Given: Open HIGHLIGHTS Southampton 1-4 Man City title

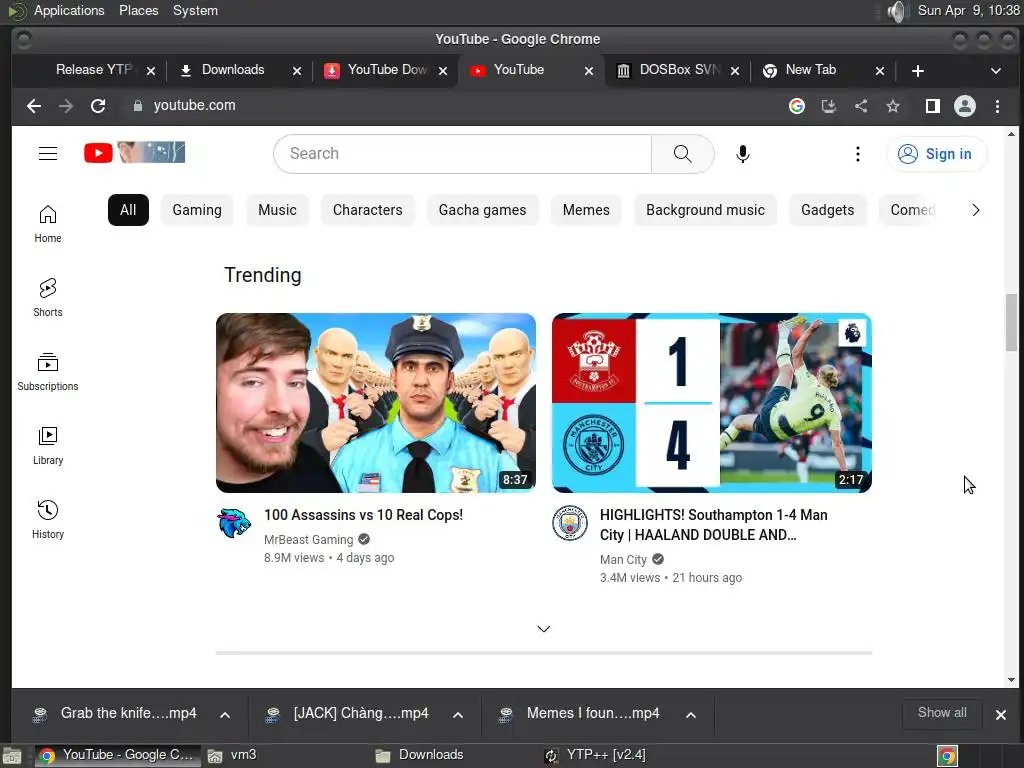Looking at the screenshot, I should 714,525.
